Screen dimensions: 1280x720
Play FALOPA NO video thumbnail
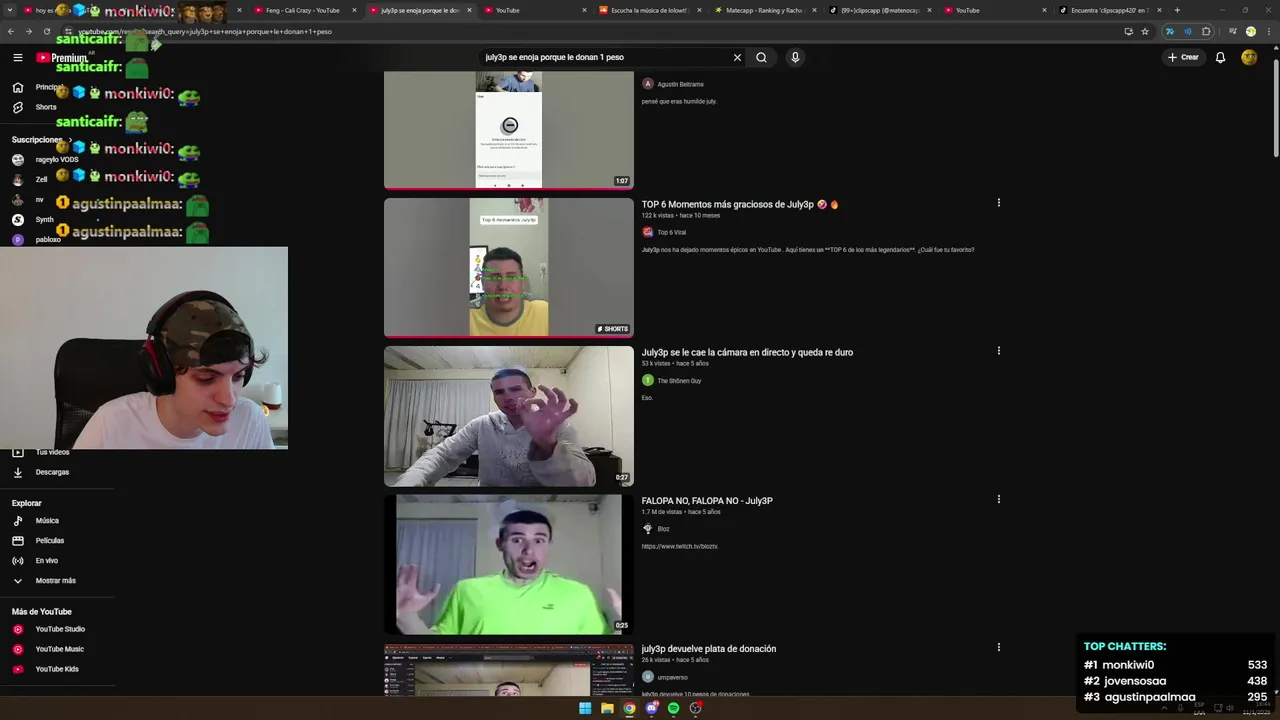tap(509, 564)
